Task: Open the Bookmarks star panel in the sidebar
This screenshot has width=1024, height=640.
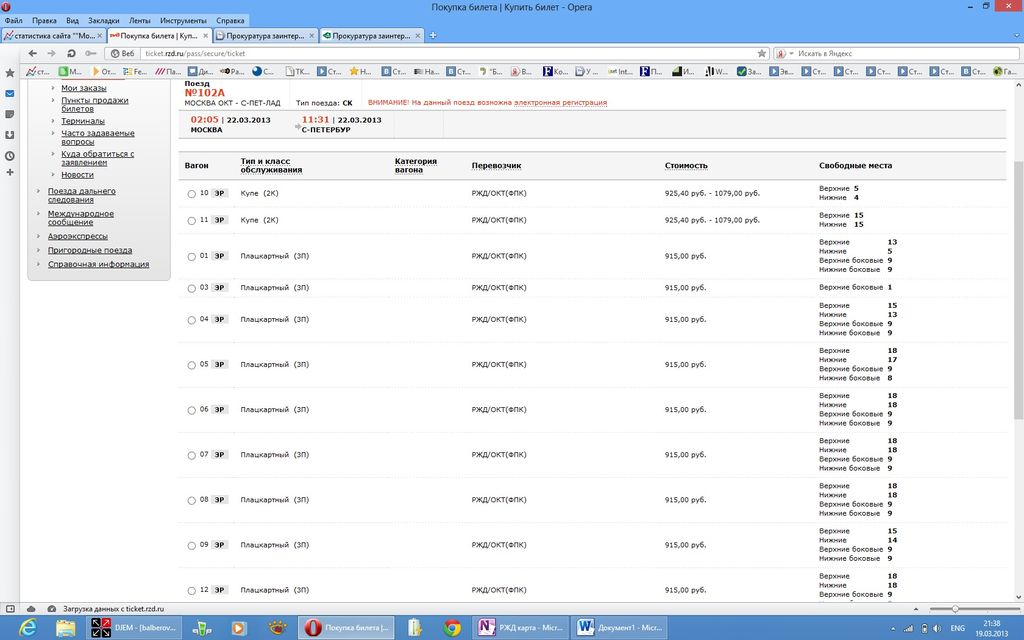Action: (x=10, y=73)
